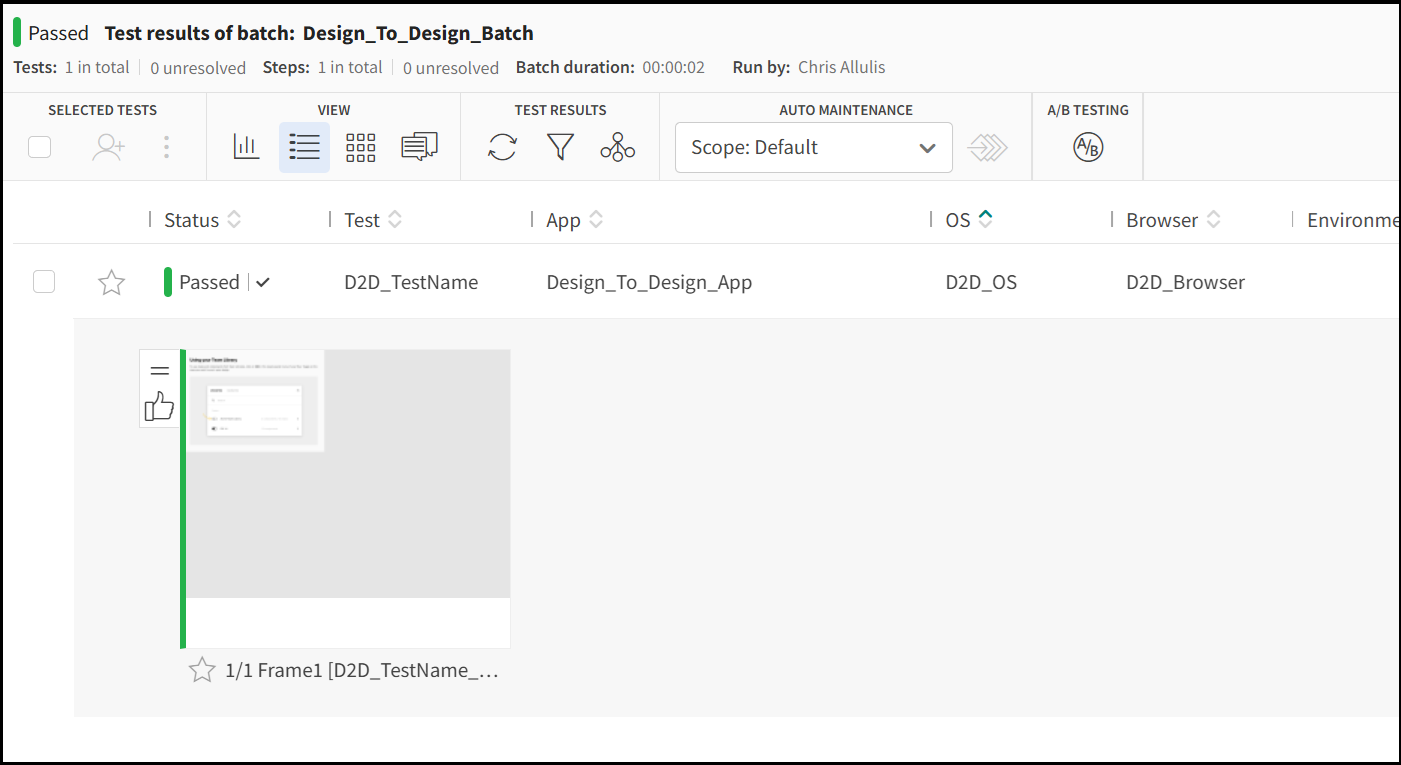
Task: Star the Frame1 step as favorite
Action: pos(202,670)
